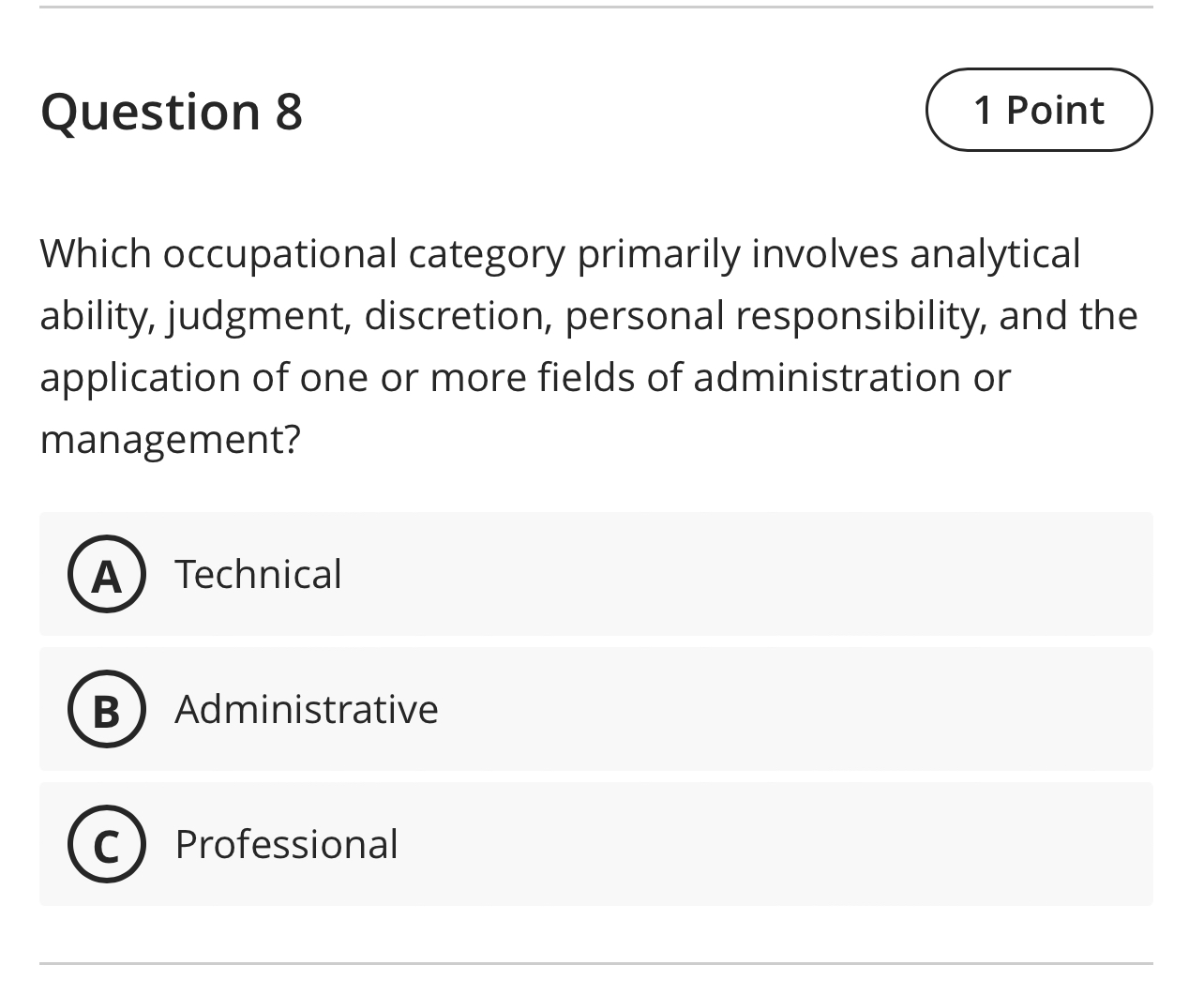Click the Professional answer label
Viewport: 1204px width, 995px height.
point(286,844)
